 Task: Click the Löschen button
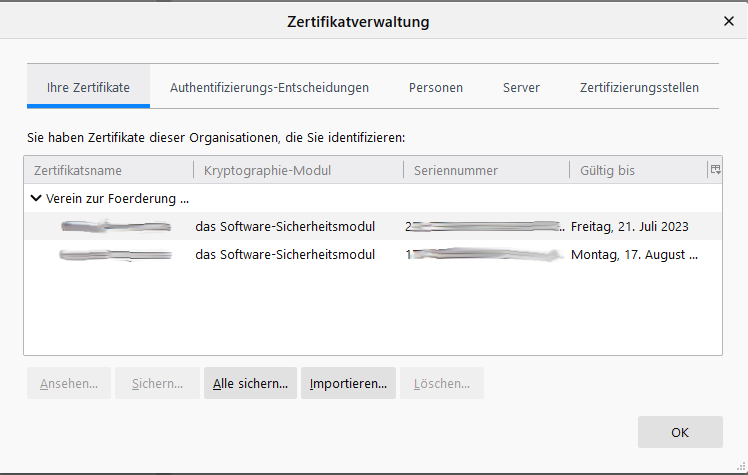(442, 383)
